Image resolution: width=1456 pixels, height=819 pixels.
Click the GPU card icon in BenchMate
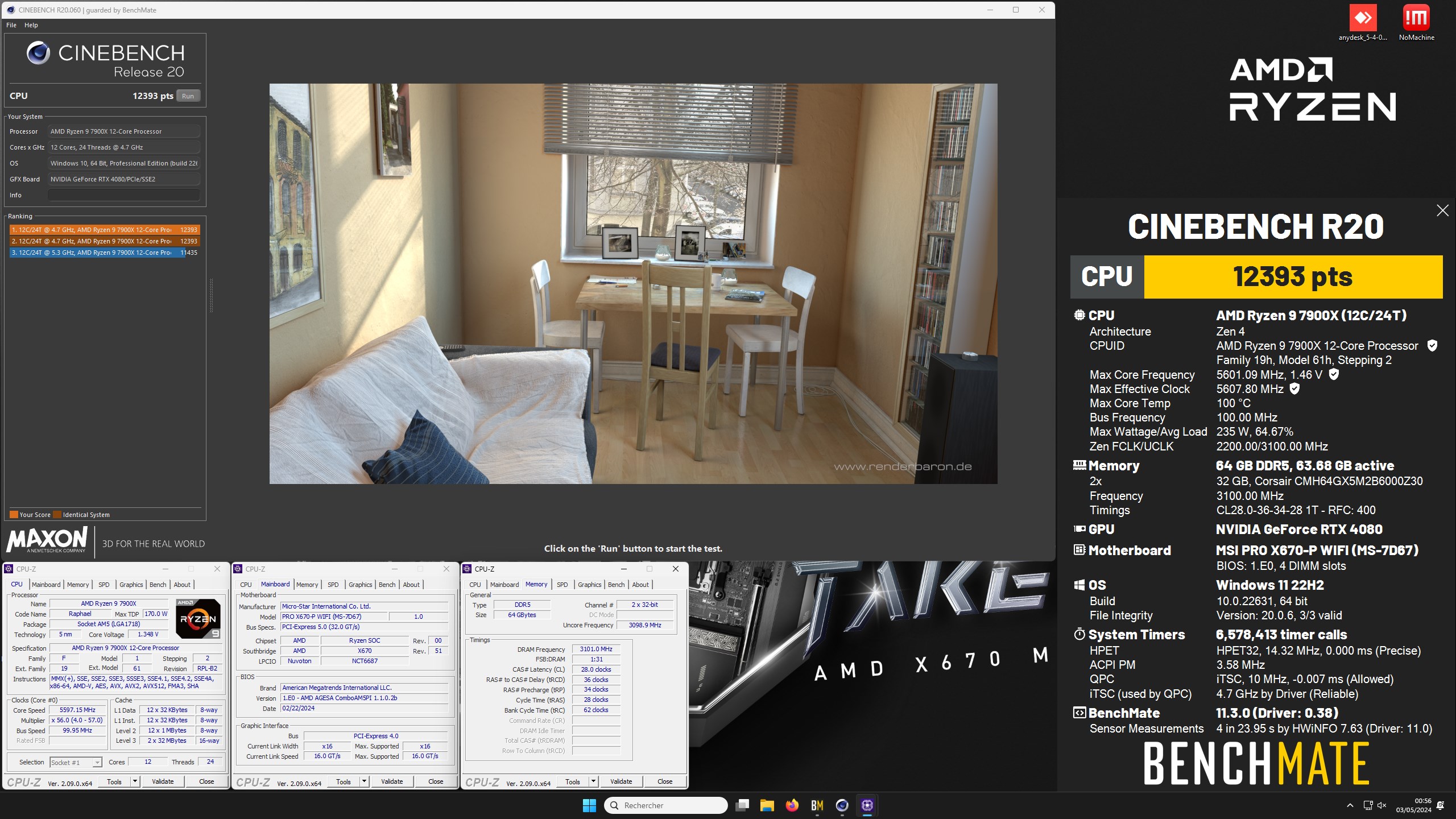coord(1079,529)
